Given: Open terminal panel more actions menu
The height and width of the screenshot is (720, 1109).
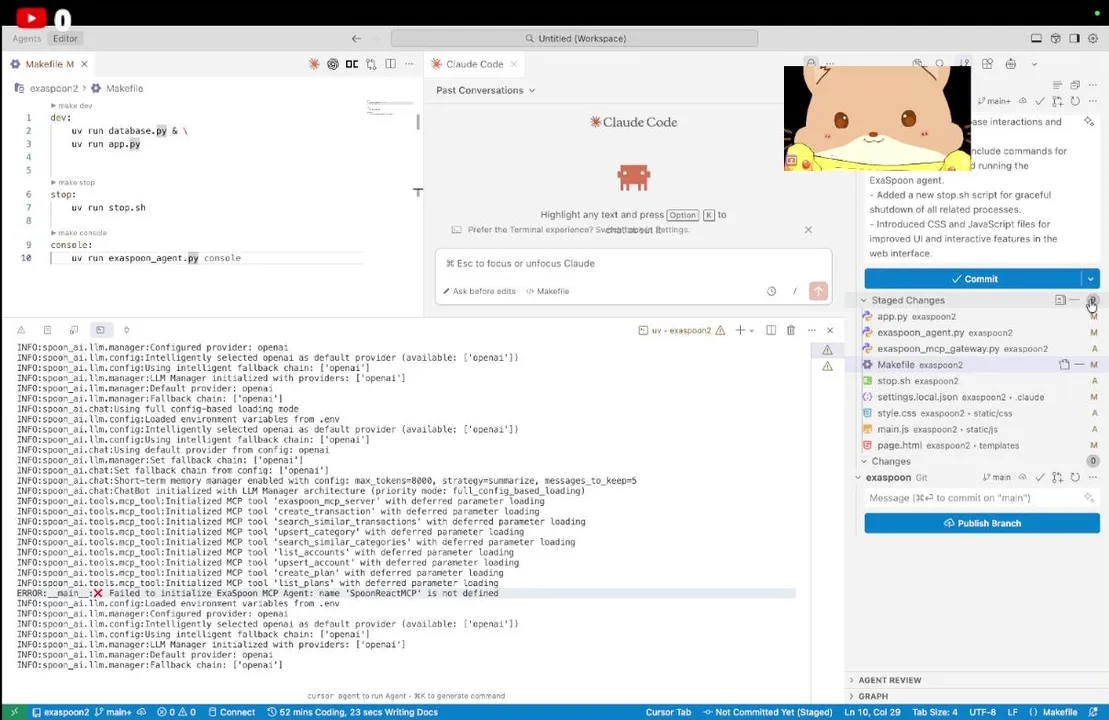Looking at the screenshot, I should pos(811,330).
